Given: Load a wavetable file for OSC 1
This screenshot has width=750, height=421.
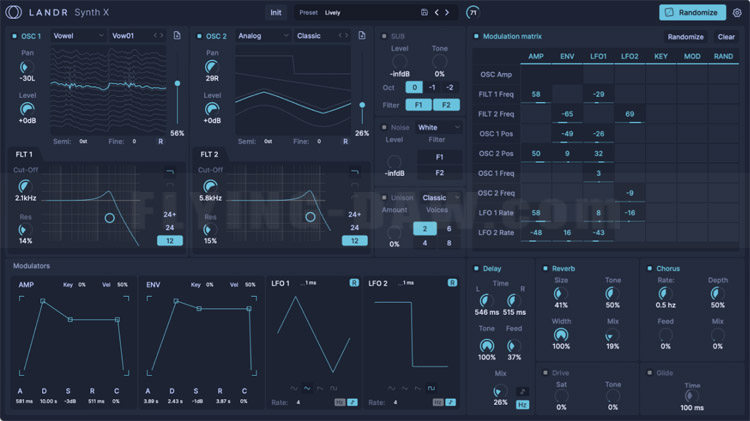Looking at the screenshot, I should pyautogui.click(x=177, y=35).
